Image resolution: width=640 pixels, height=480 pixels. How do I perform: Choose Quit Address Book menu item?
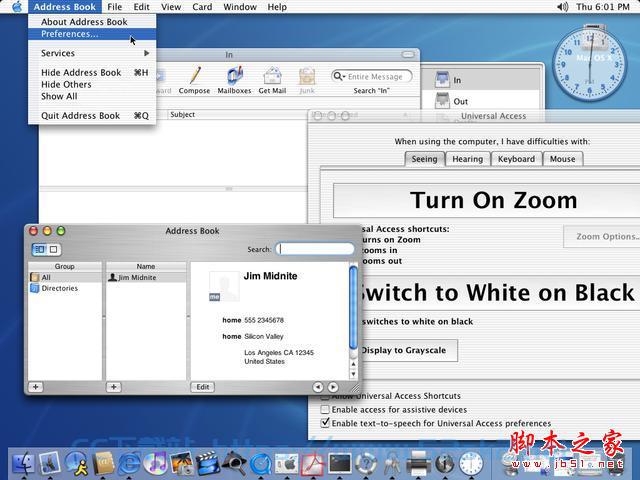pos(92,116)
